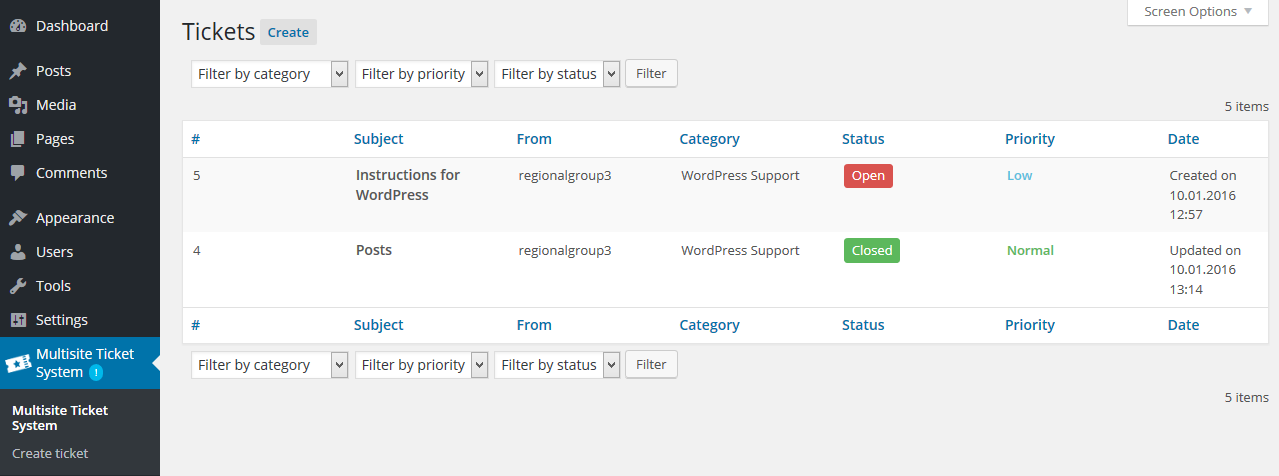
Task: Click the green Closed status badge
Action: (872, 251)
